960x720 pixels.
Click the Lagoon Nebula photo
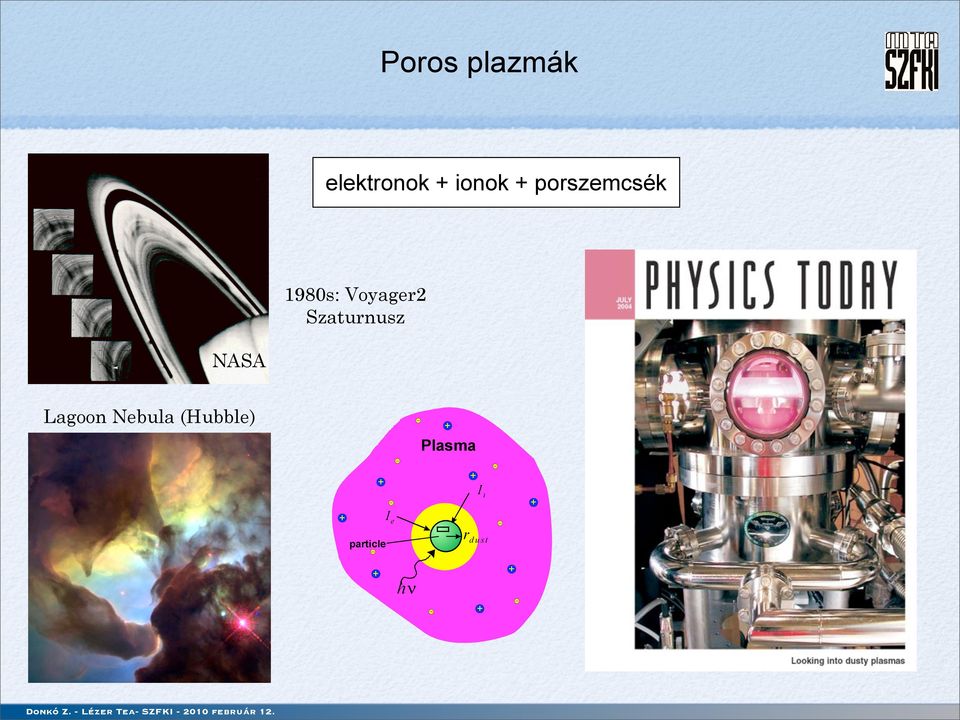(x=149, y=558)
